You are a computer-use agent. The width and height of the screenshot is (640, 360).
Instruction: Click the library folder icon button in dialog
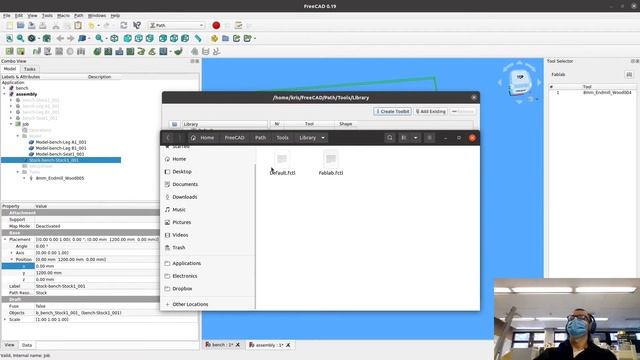coord(174,124)
